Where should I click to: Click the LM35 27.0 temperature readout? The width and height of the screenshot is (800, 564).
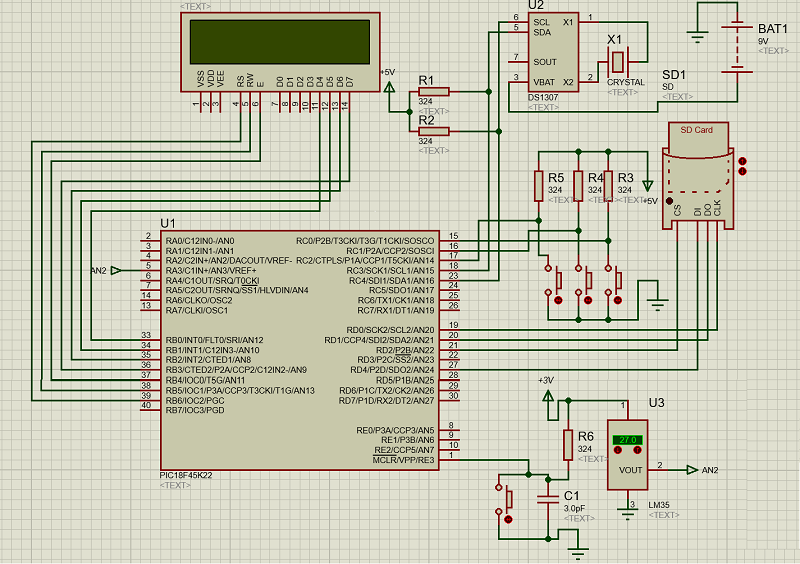pyautogui.click(x=629, y=440)
